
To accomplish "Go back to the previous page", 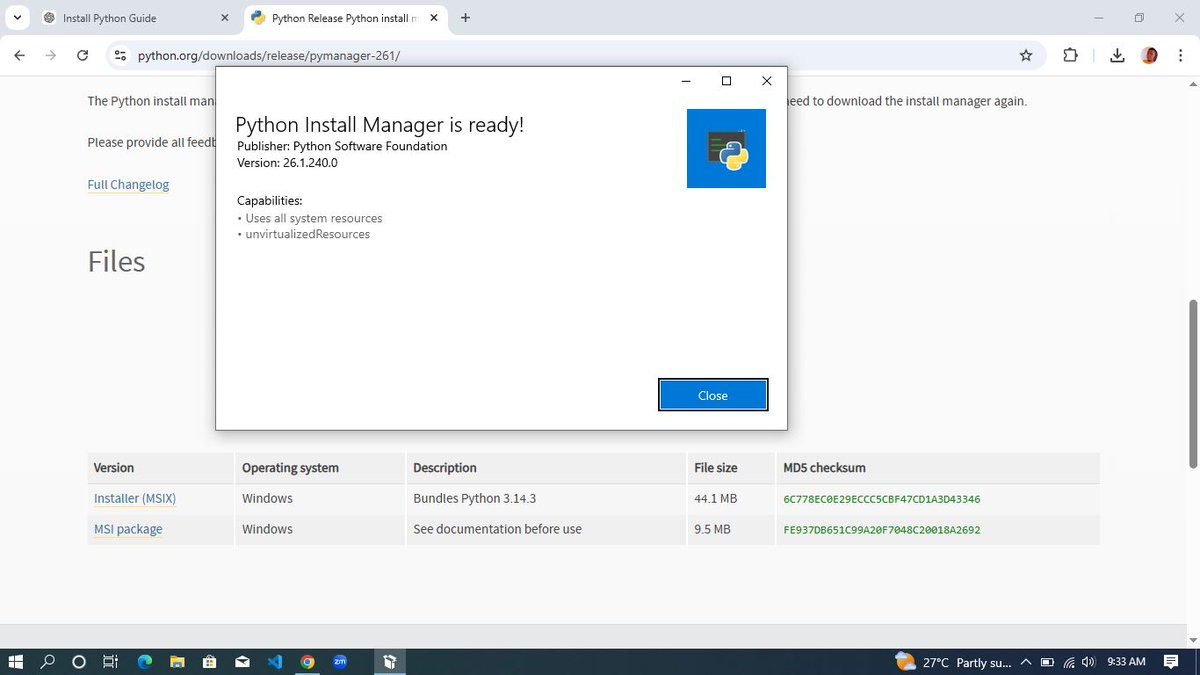I will [x=20, y=56].
